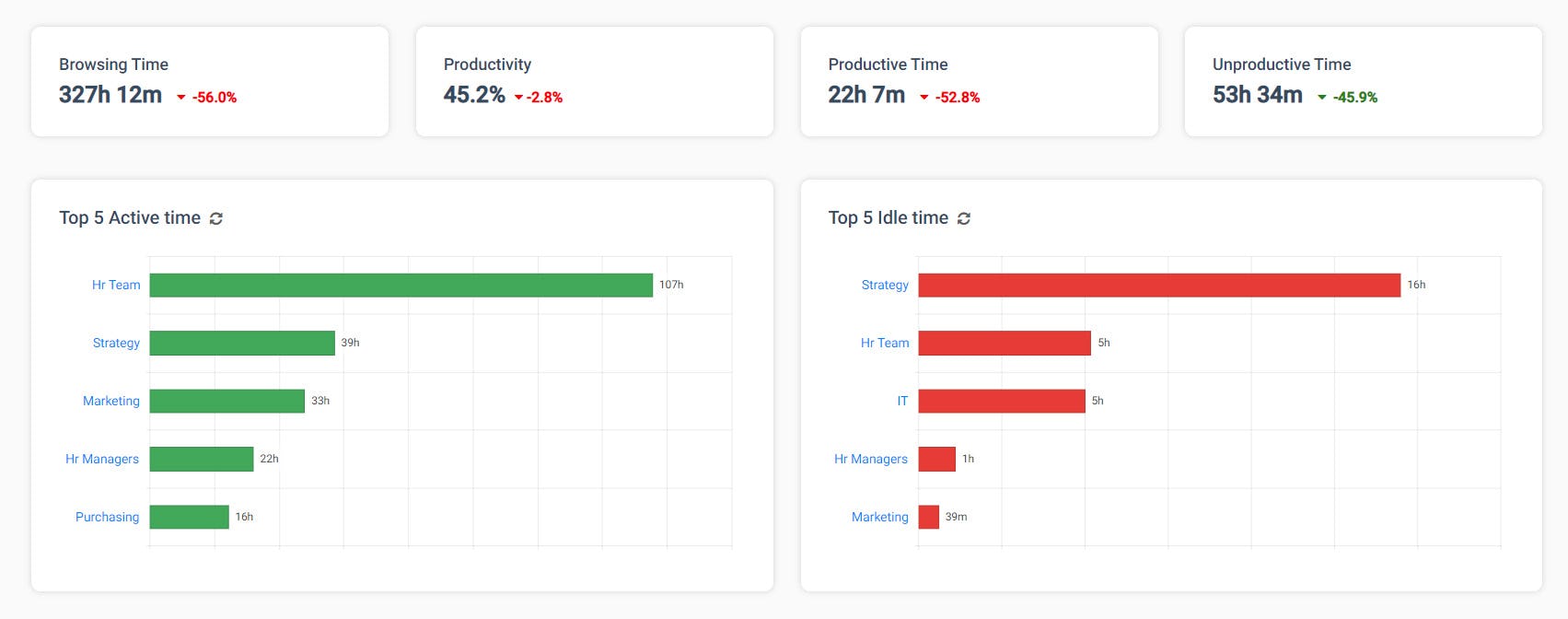Open Hr Managers link in Active time chart

102,459
